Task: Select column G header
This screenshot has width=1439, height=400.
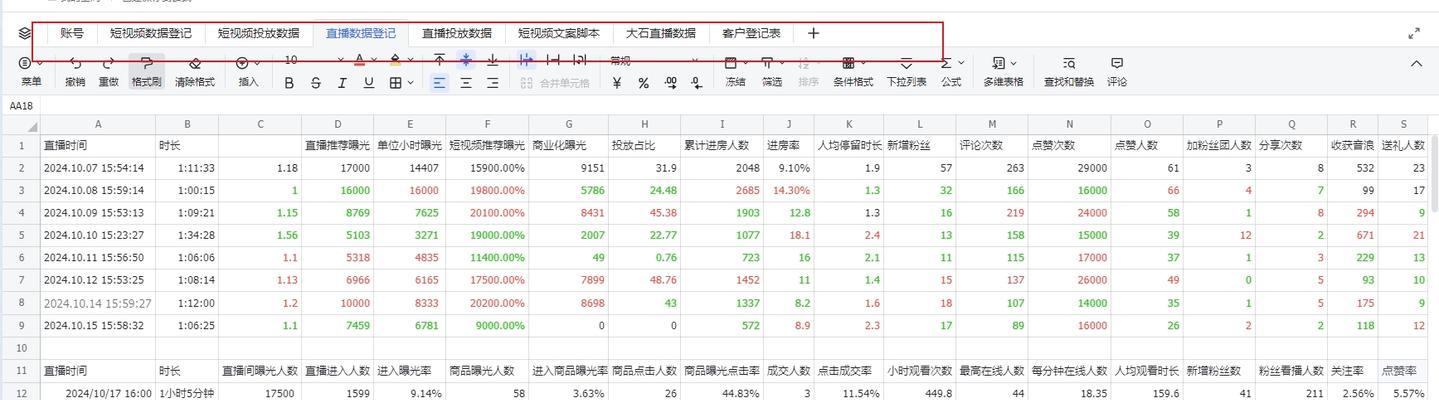Action: coord(569,125)
